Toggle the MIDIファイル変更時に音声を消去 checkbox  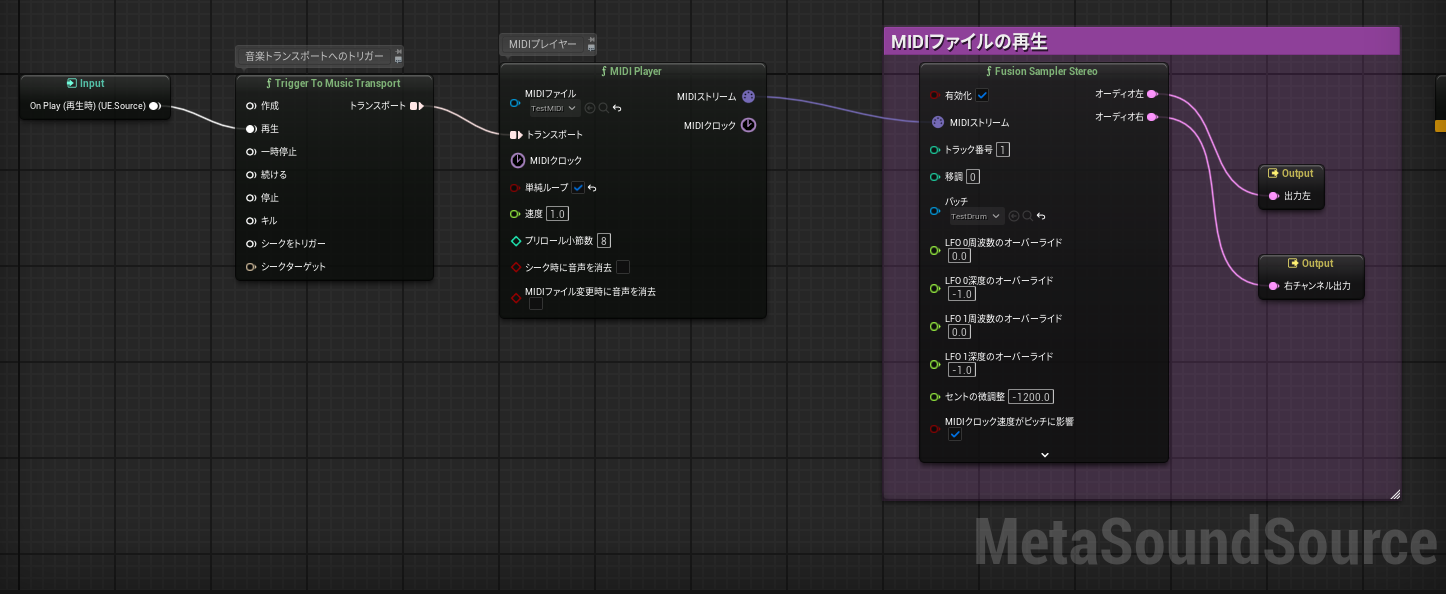[x=536, y=304]
